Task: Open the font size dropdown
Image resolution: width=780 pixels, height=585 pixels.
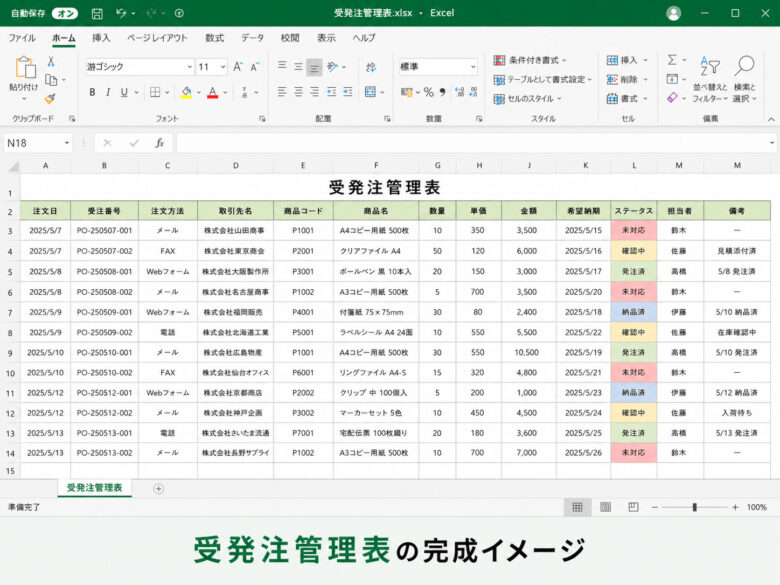Action: coord(223,67)
